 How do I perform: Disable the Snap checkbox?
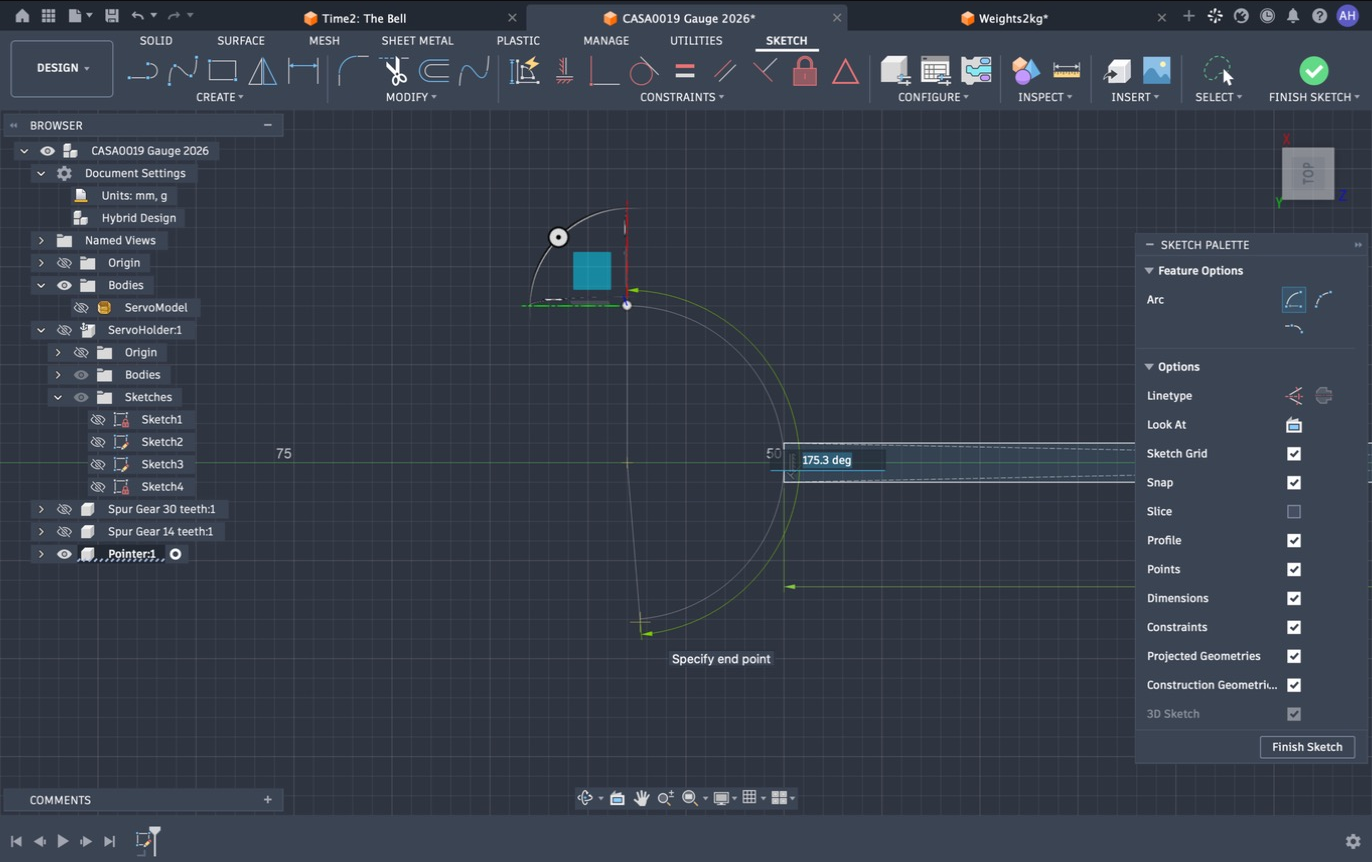point(1294,483)
